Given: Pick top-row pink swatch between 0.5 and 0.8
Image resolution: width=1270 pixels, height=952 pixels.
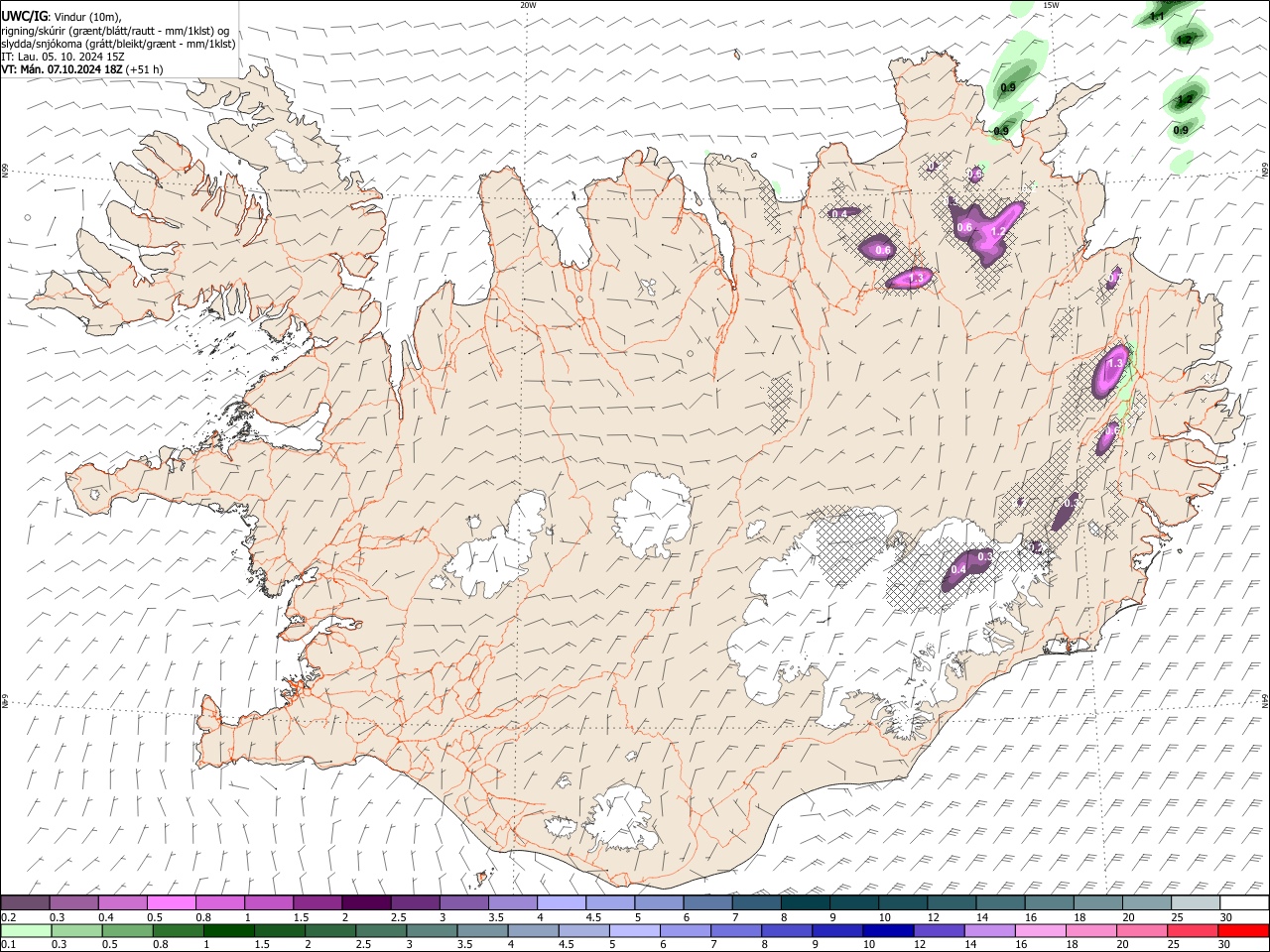Looking at the screenshot, I should tap(171, 902).
